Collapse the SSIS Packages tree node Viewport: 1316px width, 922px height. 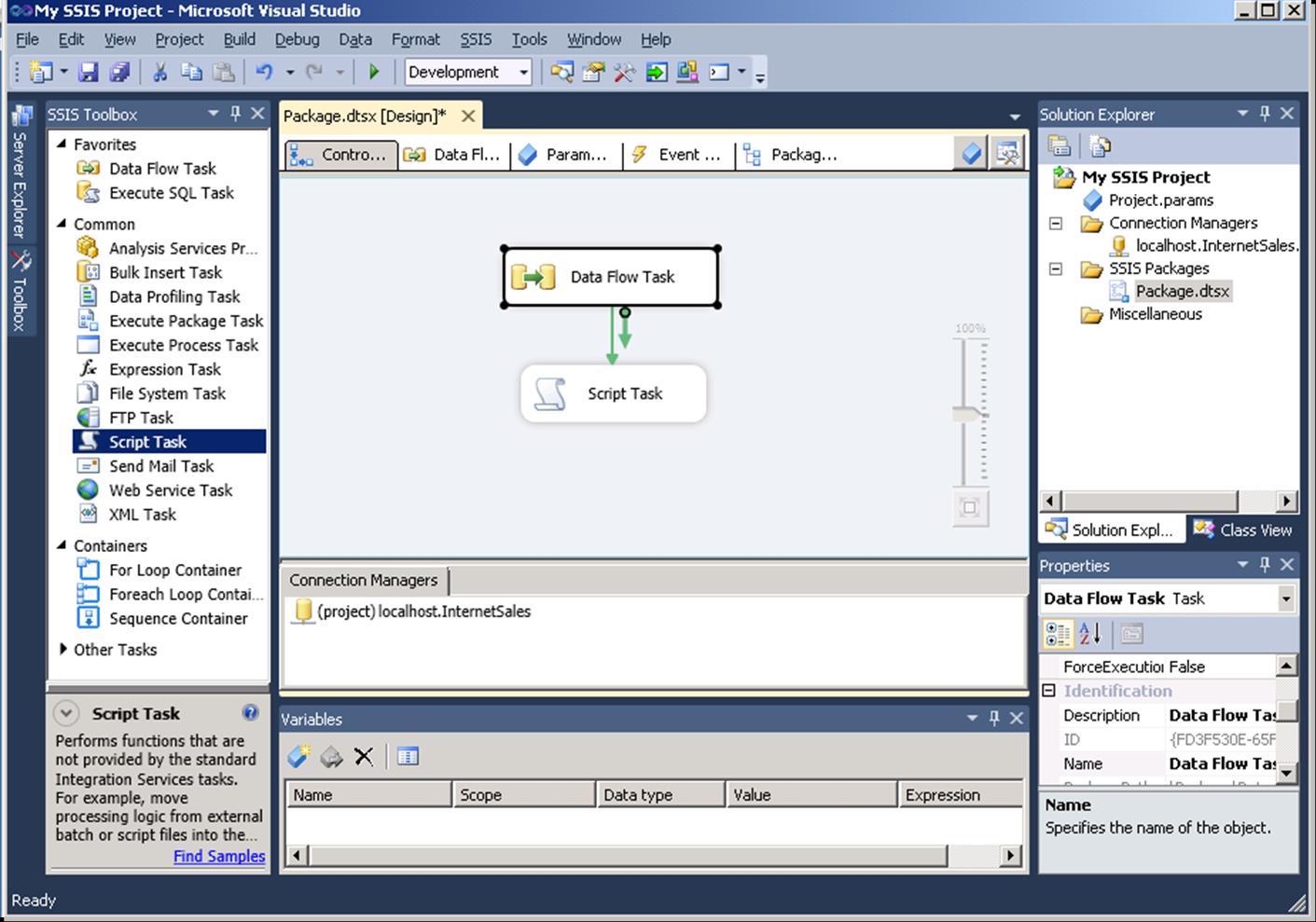pos(1056,269)
